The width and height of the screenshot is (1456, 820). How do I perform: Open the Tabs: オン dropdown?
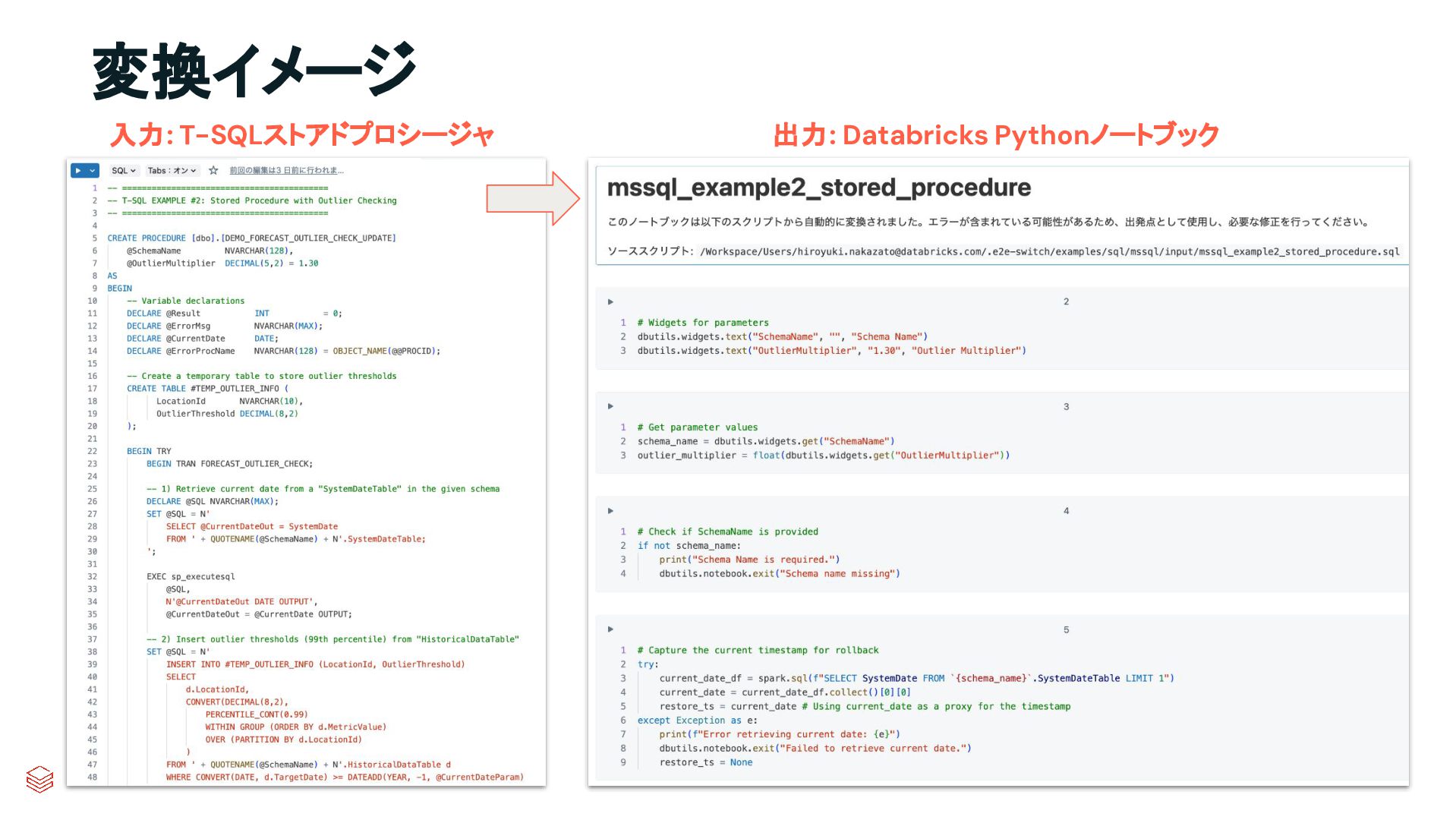[x=172, y=171]
